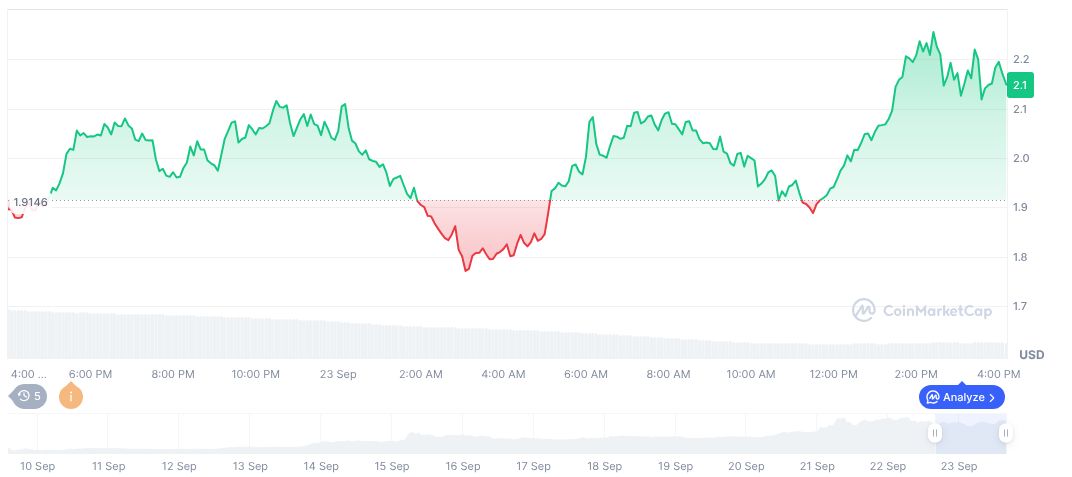Click the 1.7 price axis label
The width and height of the screenshot is (1072, 477).
tap(1021, 307)
